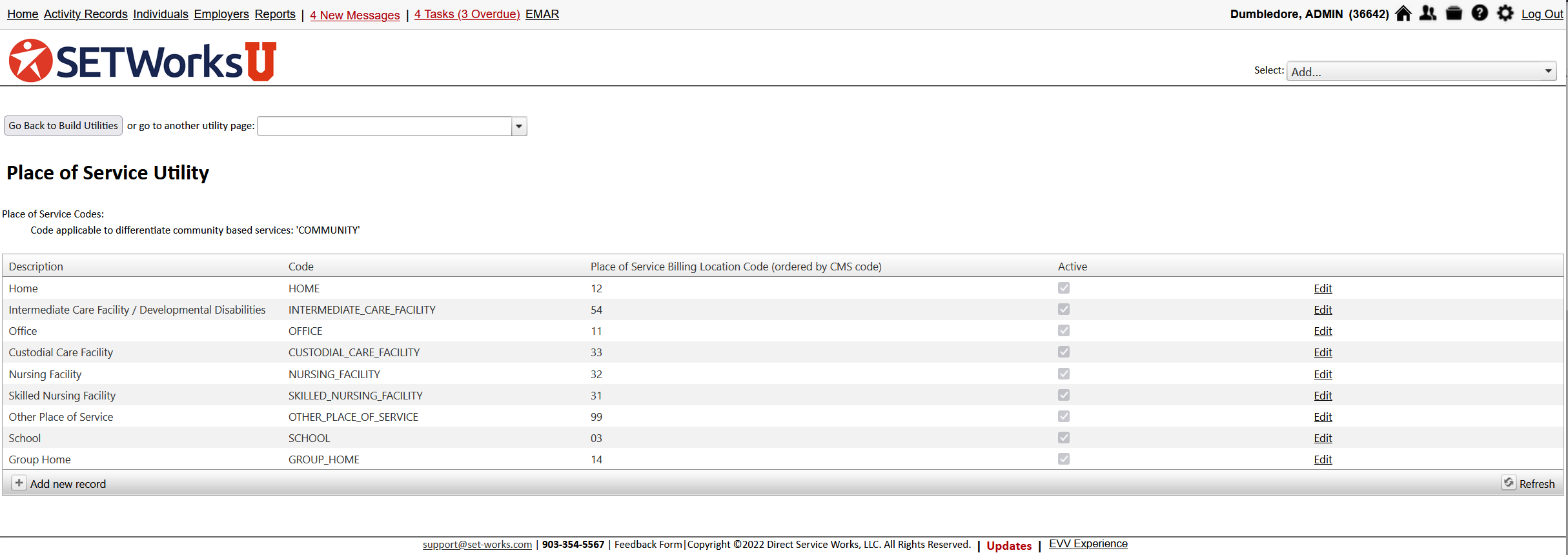
Task: Open the Select Add... dropdown
Action: (x=1421, y=71)
